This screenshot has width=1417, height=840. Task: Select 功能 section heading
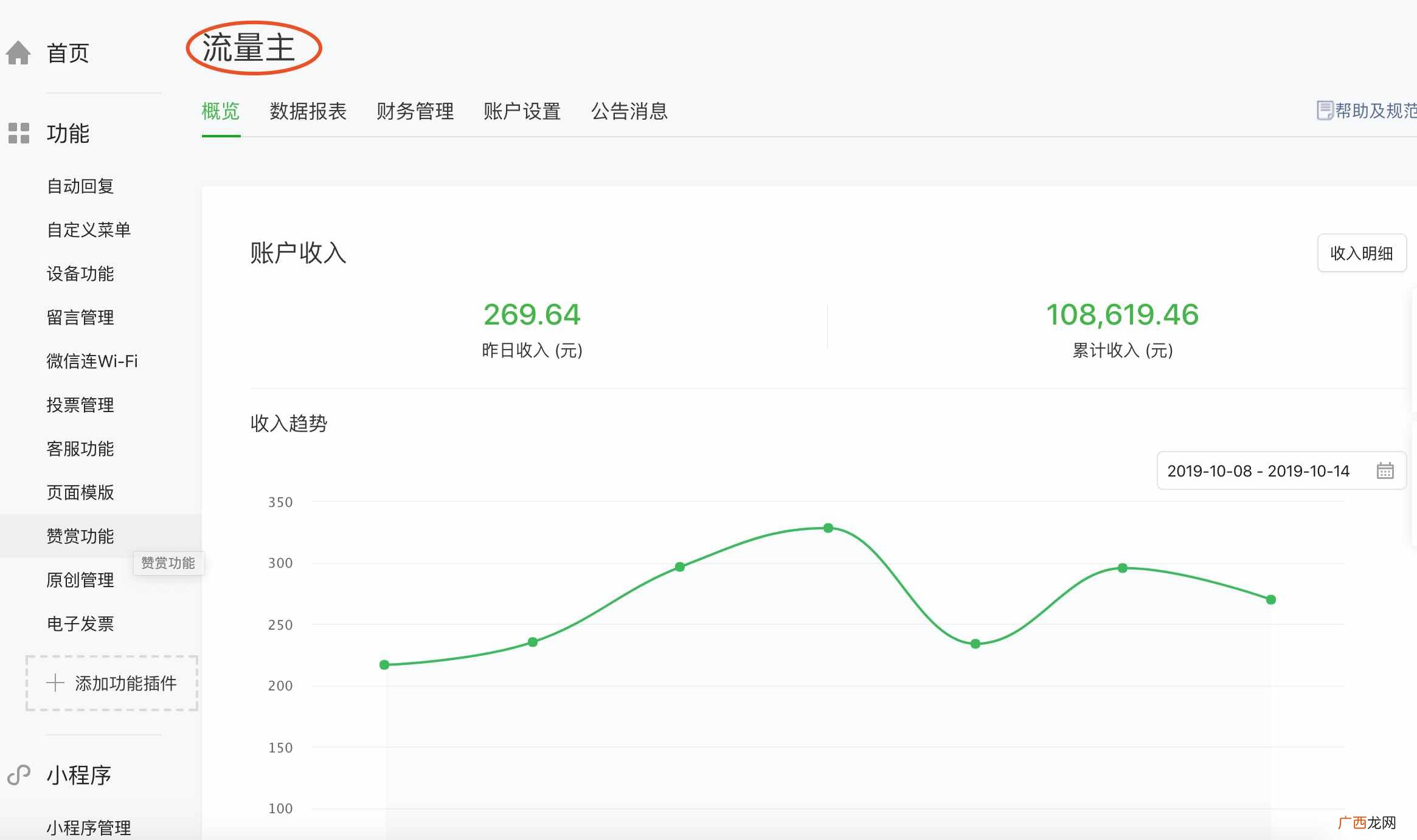pyautogui.click(x=68, y=133)
